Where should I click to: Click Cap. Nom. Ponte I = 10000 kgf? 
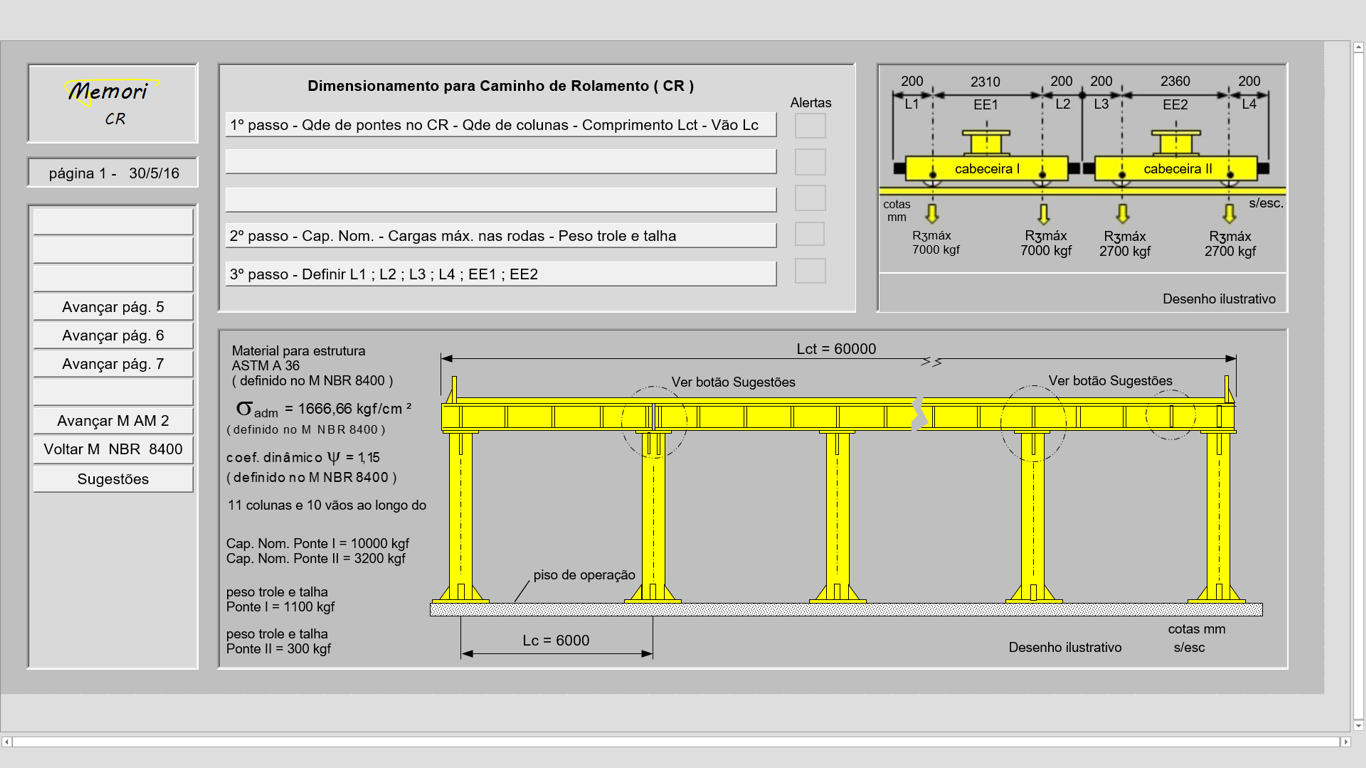click(318, 543)
